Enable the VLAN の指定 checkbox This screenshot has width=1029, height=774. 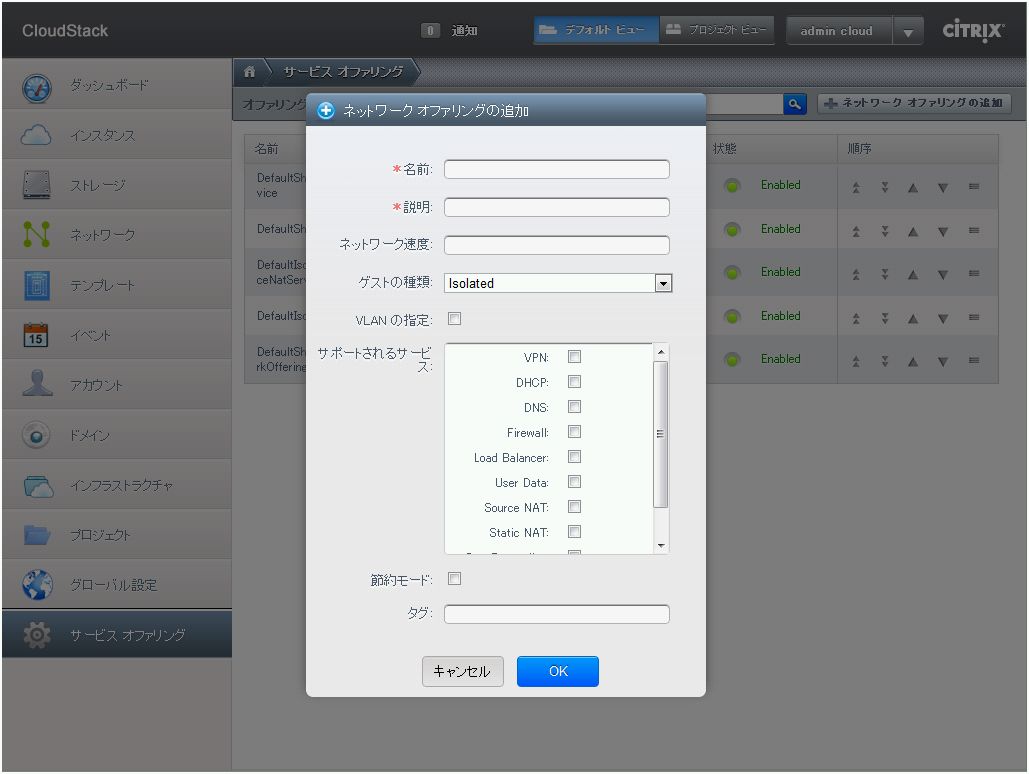pos(455,316)
